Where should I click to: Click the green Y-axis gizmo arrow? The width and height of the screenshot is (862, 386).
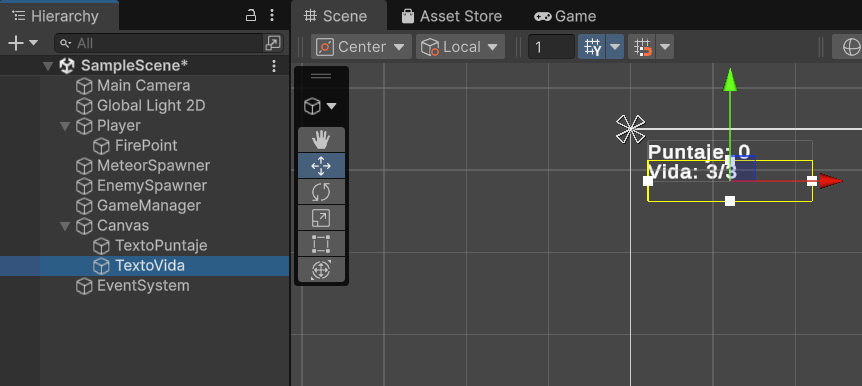click(730, 80)
